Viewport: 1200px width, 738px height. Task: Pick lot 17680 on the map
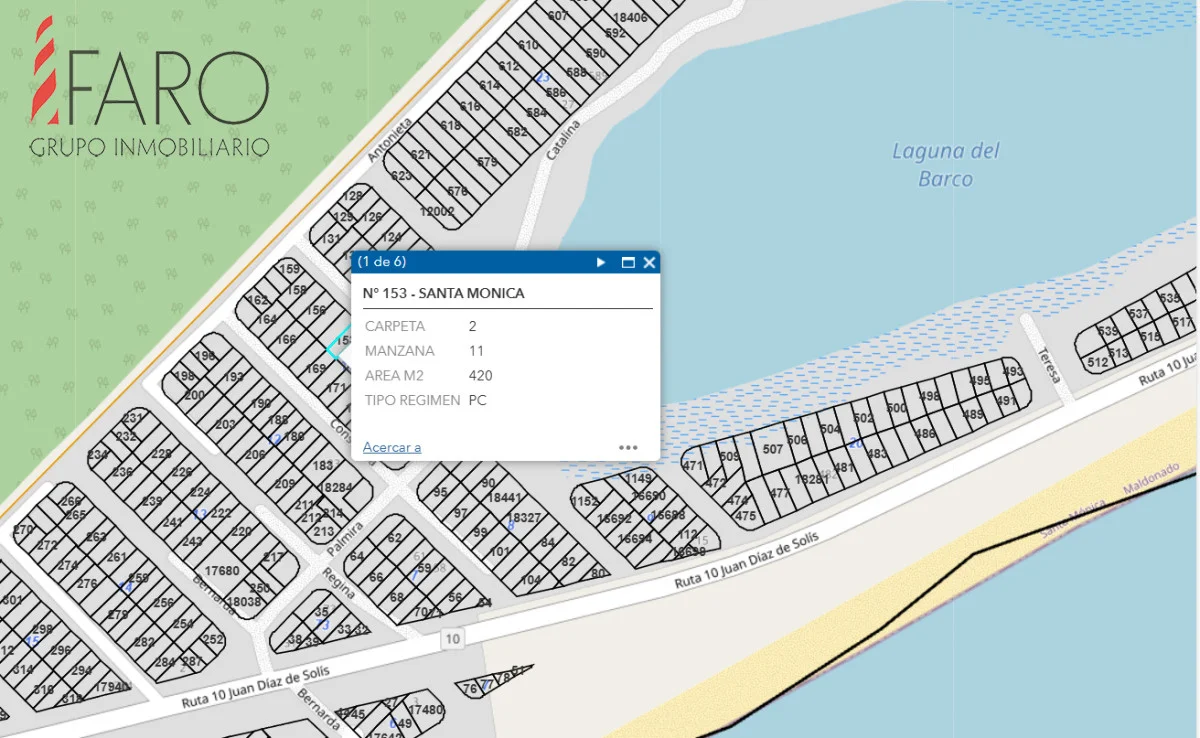(x=221, y=571)
